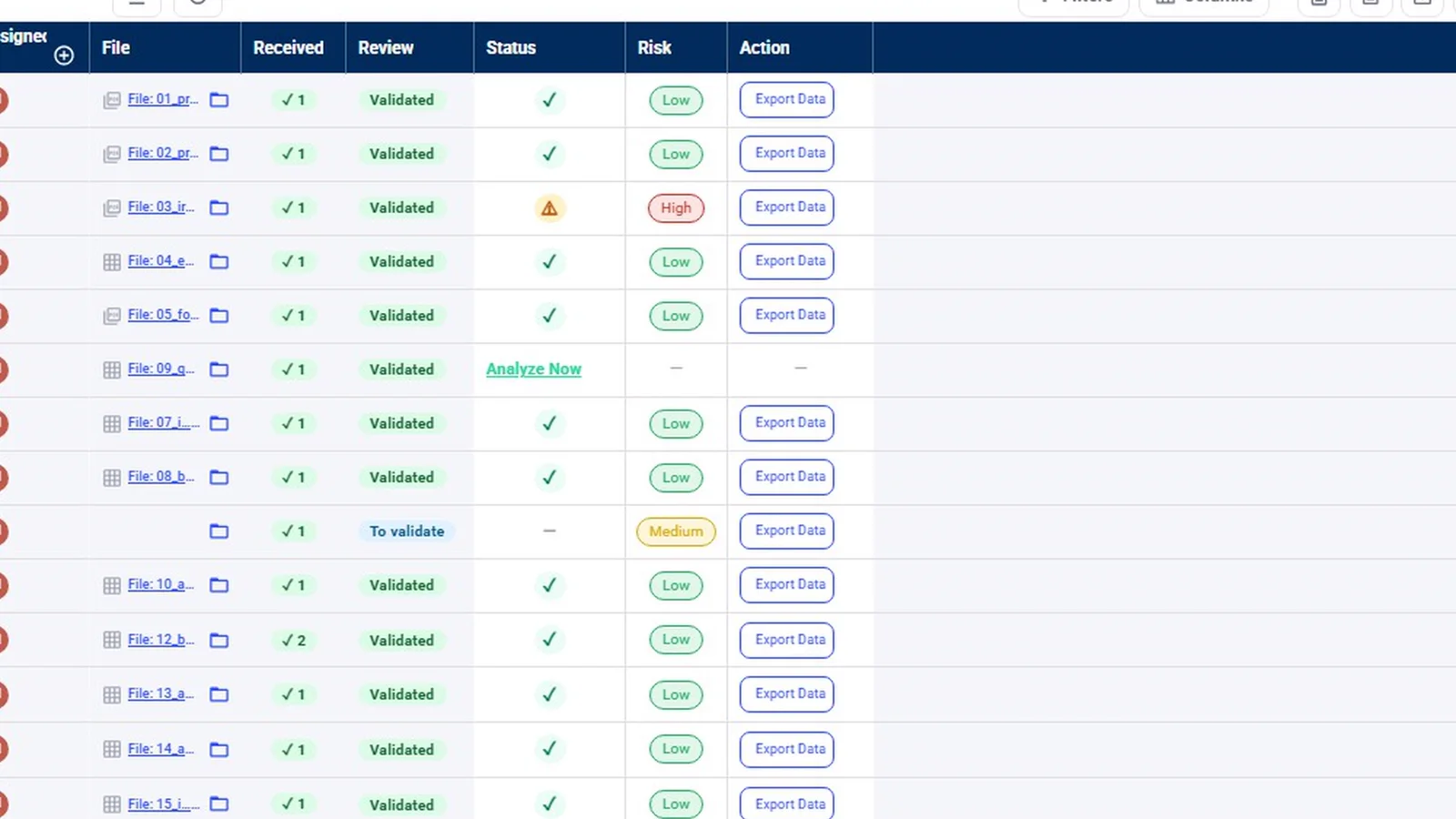Click the spreadsheet icon beside File: 08_b
1456x819 pixels.
point(112,478)
